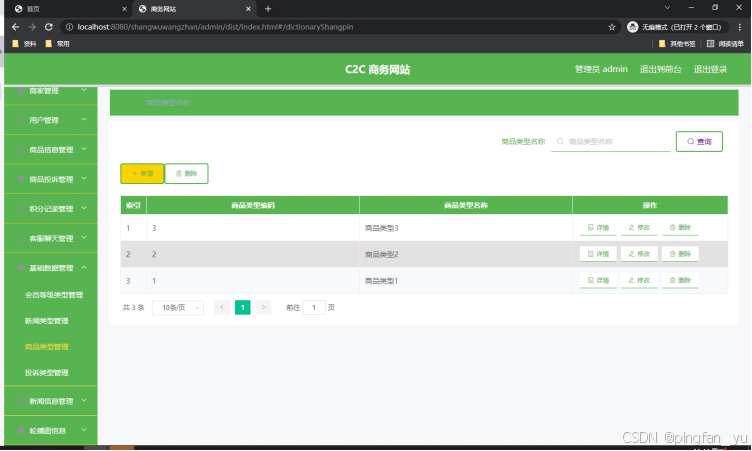Click the 前往 page number input
This screenshot has height=451, width=752.
(x=314, y=308)
